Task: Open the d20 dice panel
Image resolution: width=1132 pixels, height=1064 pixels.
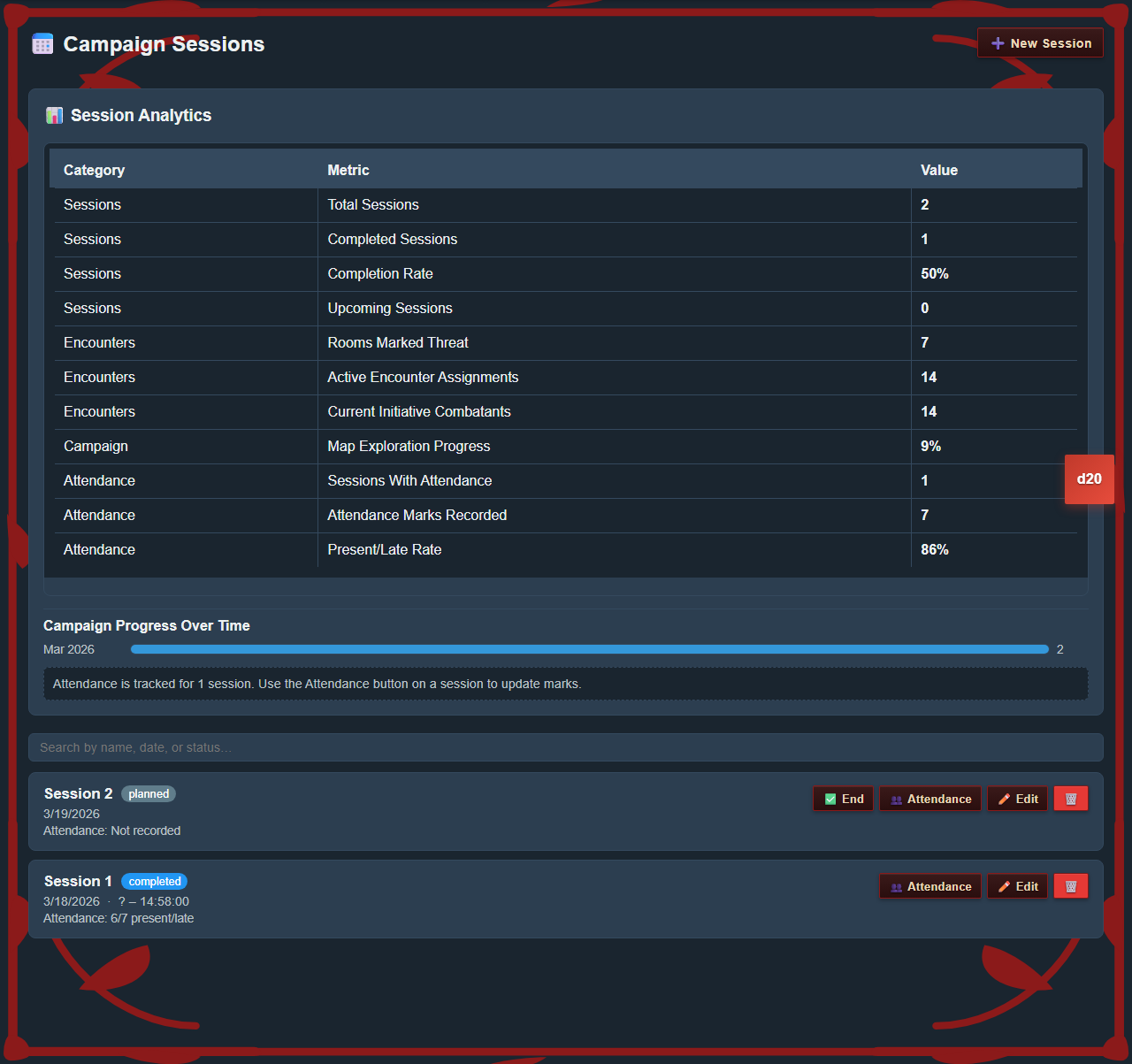Action: (1089, 478)
